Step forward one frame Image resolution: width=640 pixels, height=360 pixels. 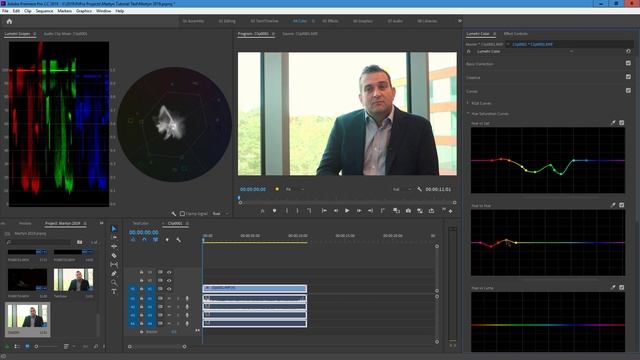(x=359, y=211)
